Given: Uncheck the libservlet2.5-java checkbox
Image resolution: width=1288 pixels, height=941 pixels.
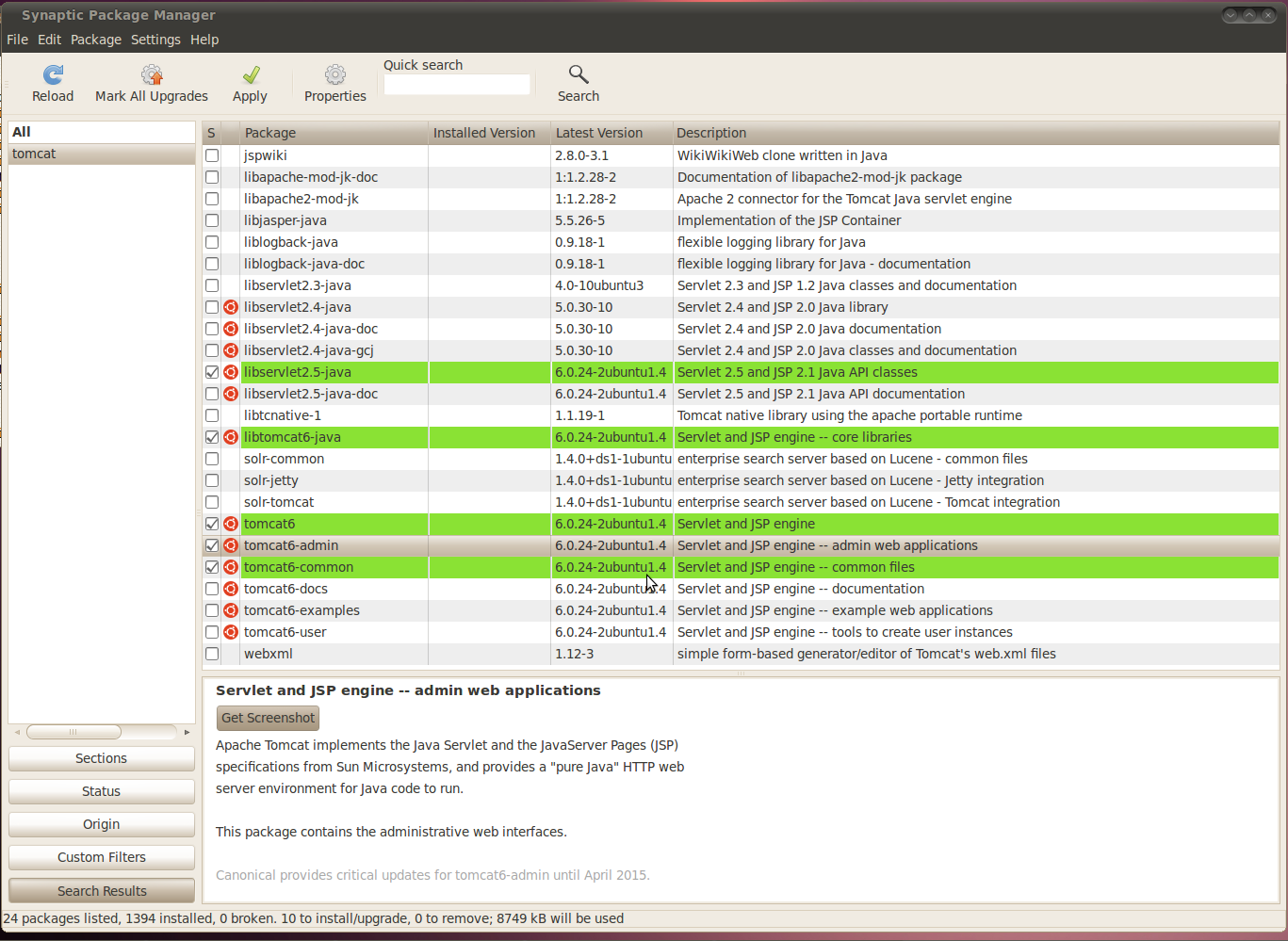Looking at the screenshot, I should pyautogui.click(x=212, y=372).
